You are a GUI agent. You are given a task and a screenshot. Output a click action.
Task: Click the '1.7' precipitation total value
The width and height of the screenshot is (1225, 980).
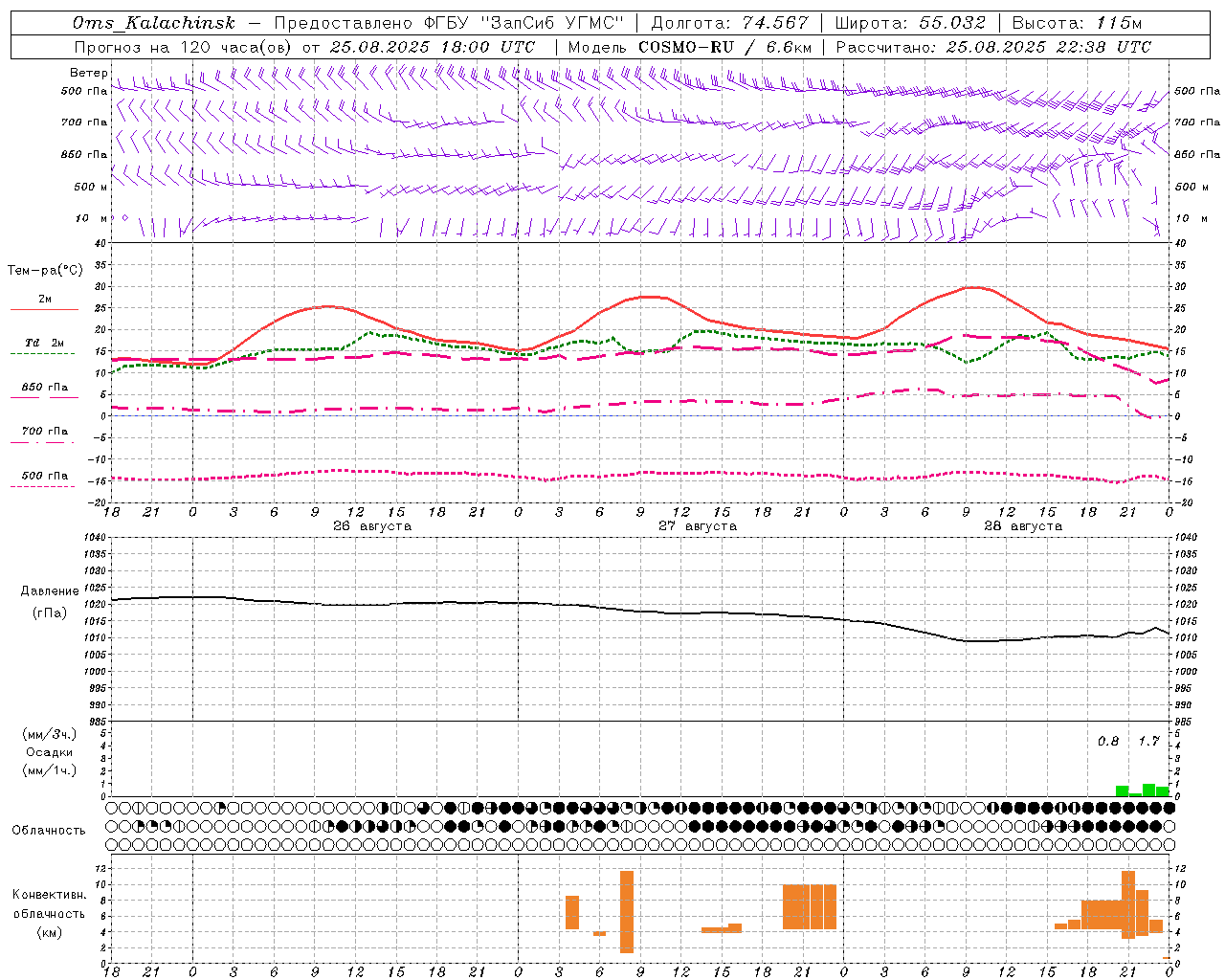[1148, 741]
